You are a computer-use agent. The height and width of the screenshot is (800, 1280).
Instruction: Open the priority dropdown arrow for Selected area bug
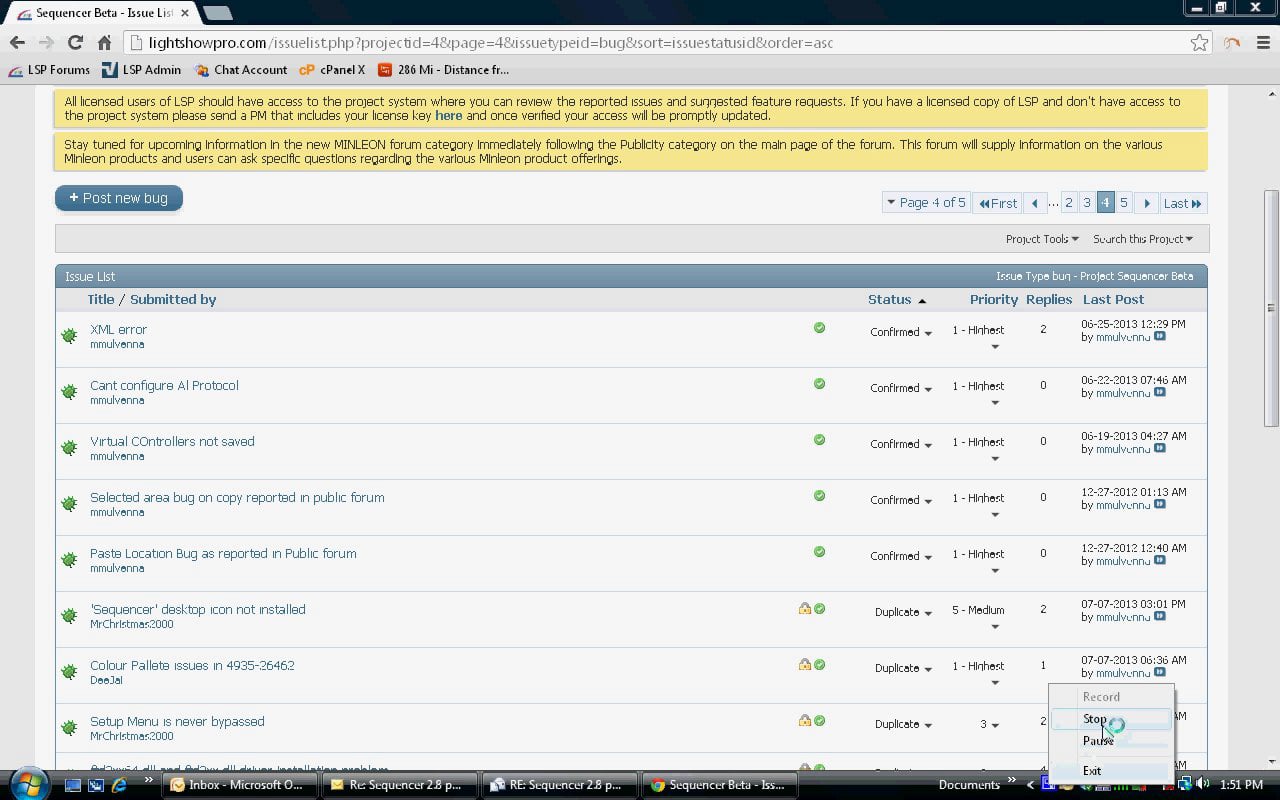point(995,515)
